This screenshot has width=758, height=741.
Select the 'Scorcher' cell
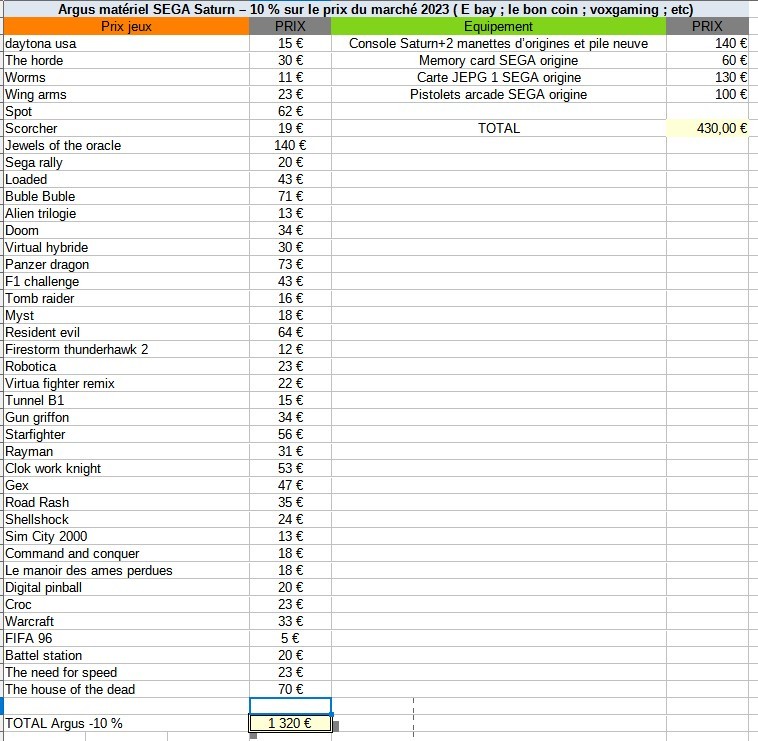(x=126, y=128)
